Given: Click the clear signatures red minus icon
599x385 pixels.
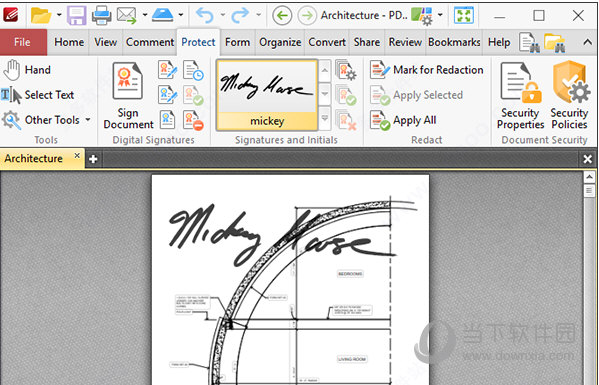Looking at the screenshot, I should pyautogui.click(x=193, y=120).
